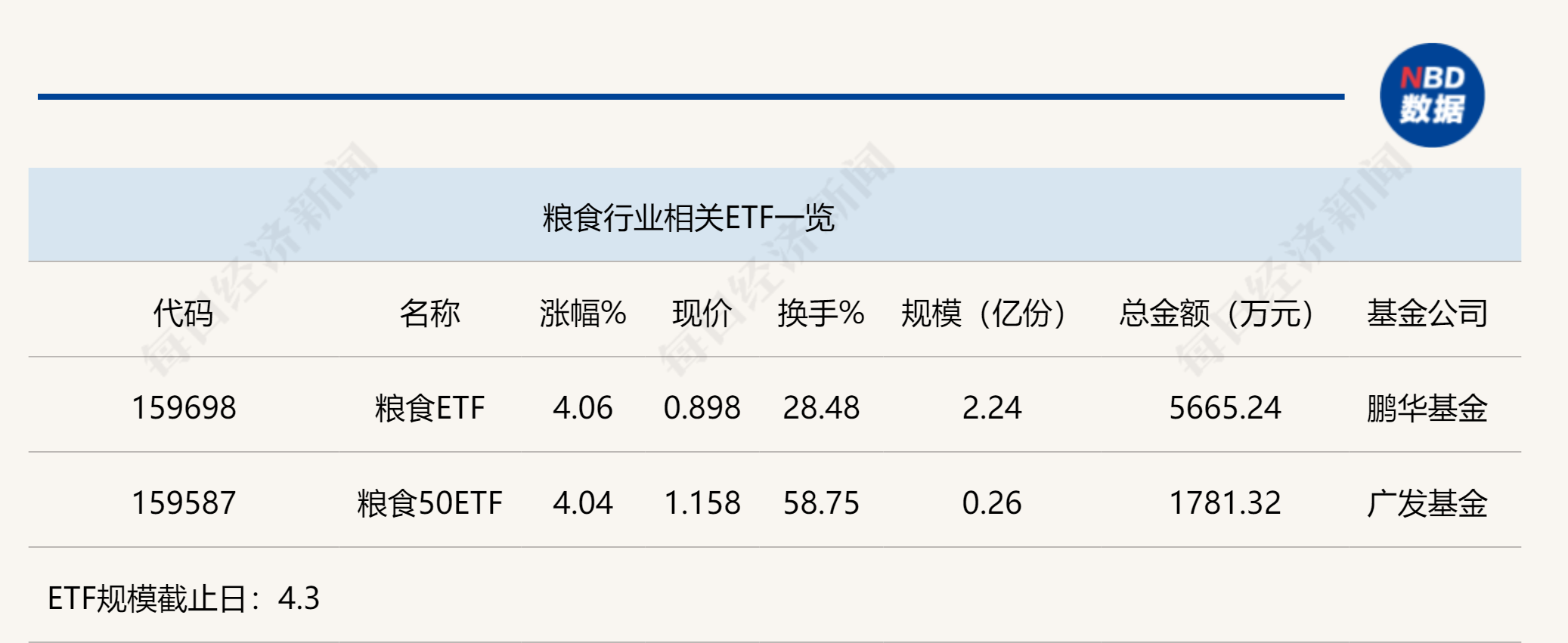This screenshot has width=1568, height=643.
Task: Click the 广发基金 company cell
Action: 1427,503
